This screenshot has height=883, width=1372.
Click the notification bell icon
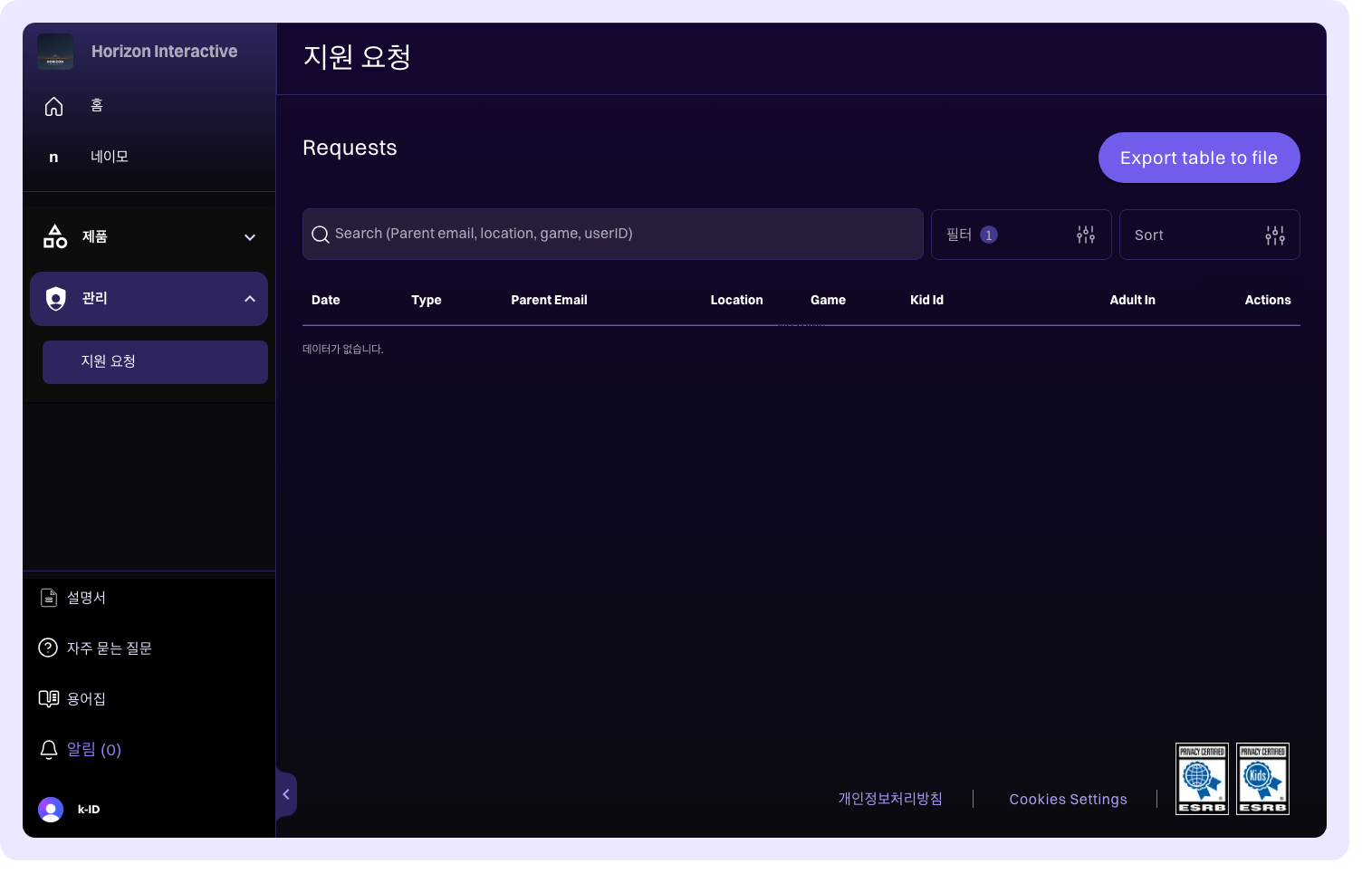pos(49,750)
